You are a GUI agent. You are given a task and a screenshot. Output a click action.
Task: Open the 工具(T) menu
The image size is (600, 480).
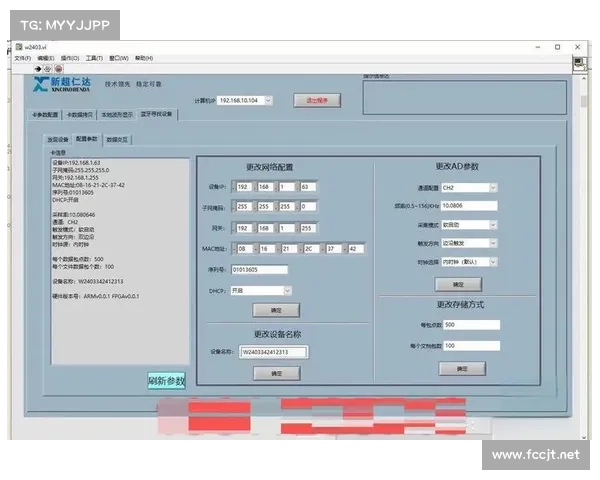coord(94,58)
